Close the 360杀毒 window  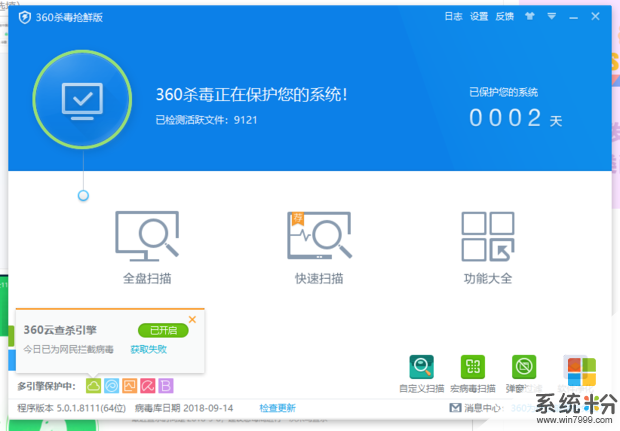click(x=595, y=16)
